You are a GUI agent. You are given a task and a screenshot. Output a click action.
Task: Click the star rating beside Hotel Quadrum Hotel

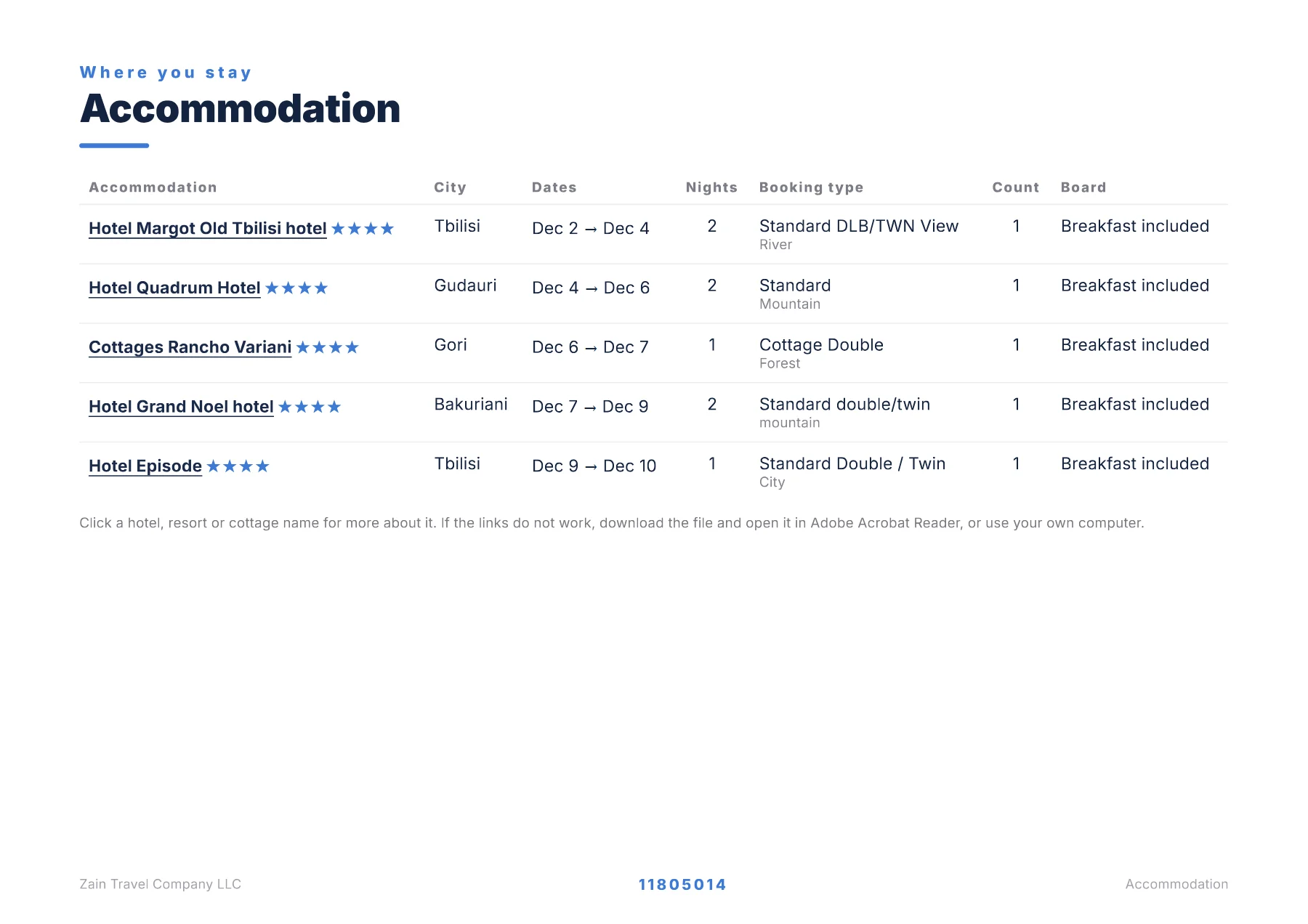tap(296, 288)
